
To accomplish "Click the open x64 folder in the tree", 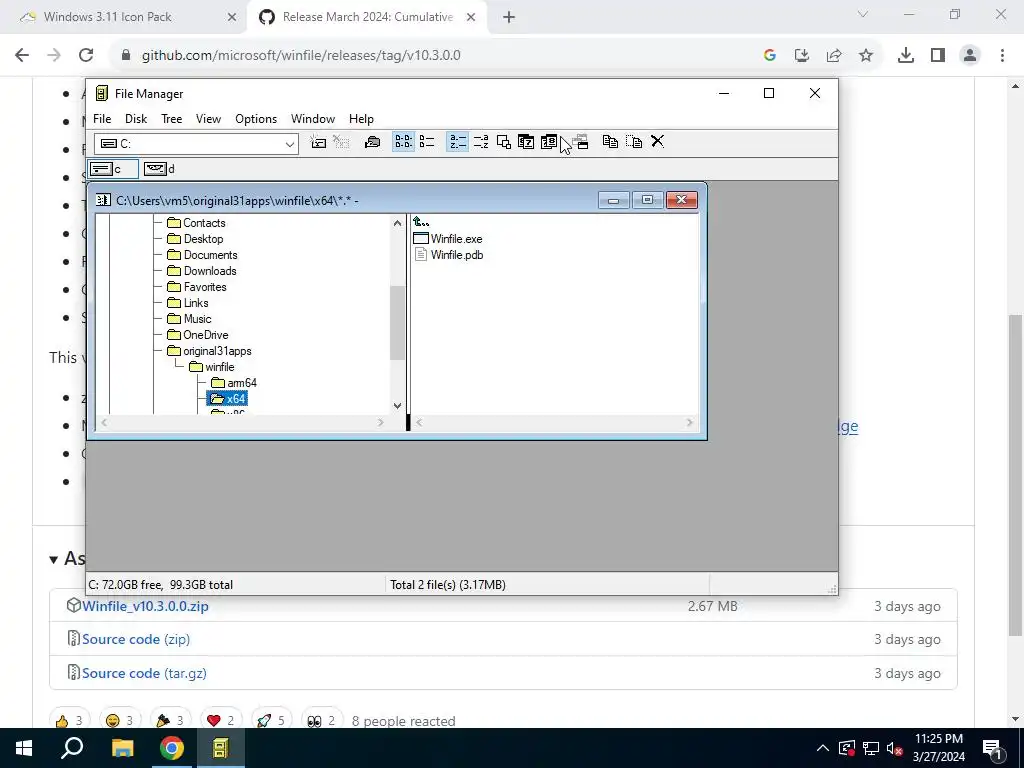I will point(227,399).
